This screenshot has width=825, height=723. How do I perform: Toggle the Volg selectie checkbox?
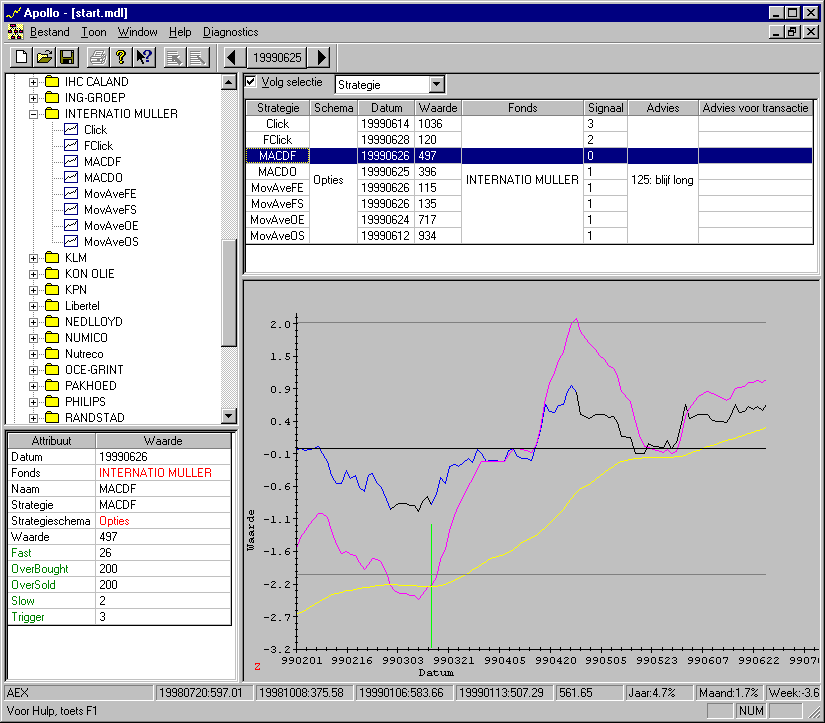(251, 82)
